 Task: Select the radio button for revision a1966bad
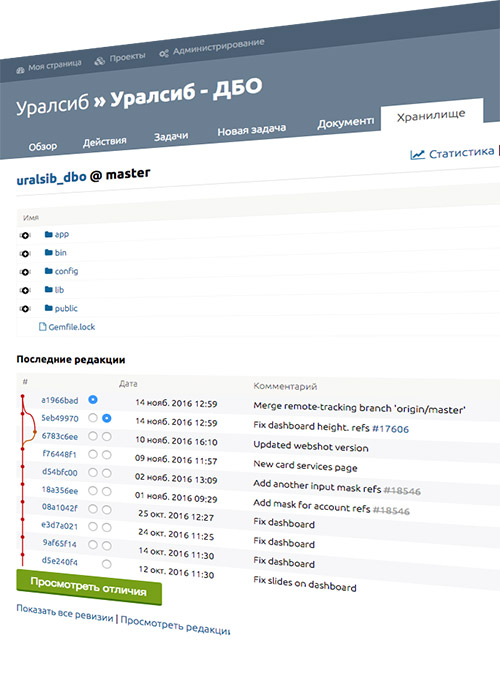93,399
